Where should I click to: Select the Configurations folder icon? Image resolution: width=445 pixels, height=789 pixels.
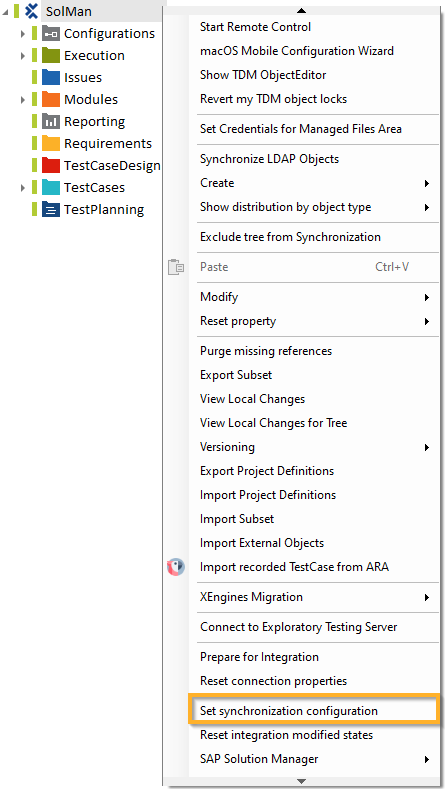51,34
